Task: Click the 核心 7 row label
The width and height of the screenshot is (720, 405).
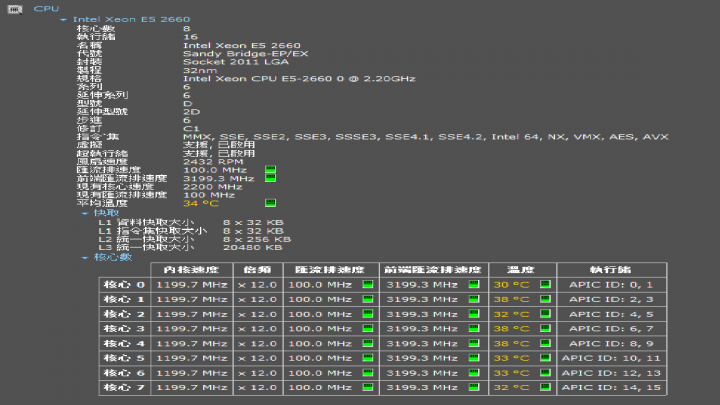Action: tap(124, 388)
